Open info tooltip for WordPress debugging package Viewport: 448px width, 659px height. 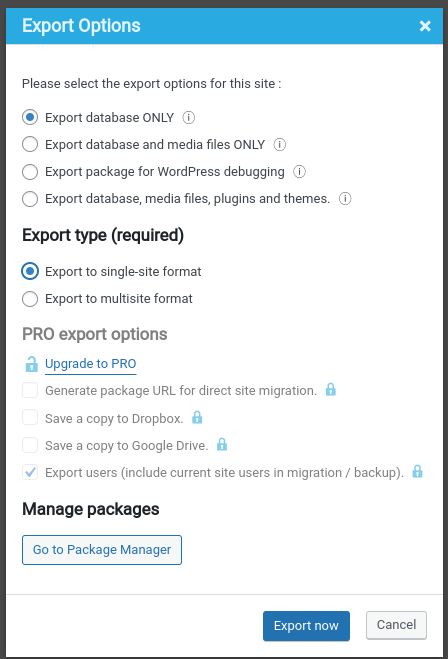pyautogui.click(x=299, y=171)
